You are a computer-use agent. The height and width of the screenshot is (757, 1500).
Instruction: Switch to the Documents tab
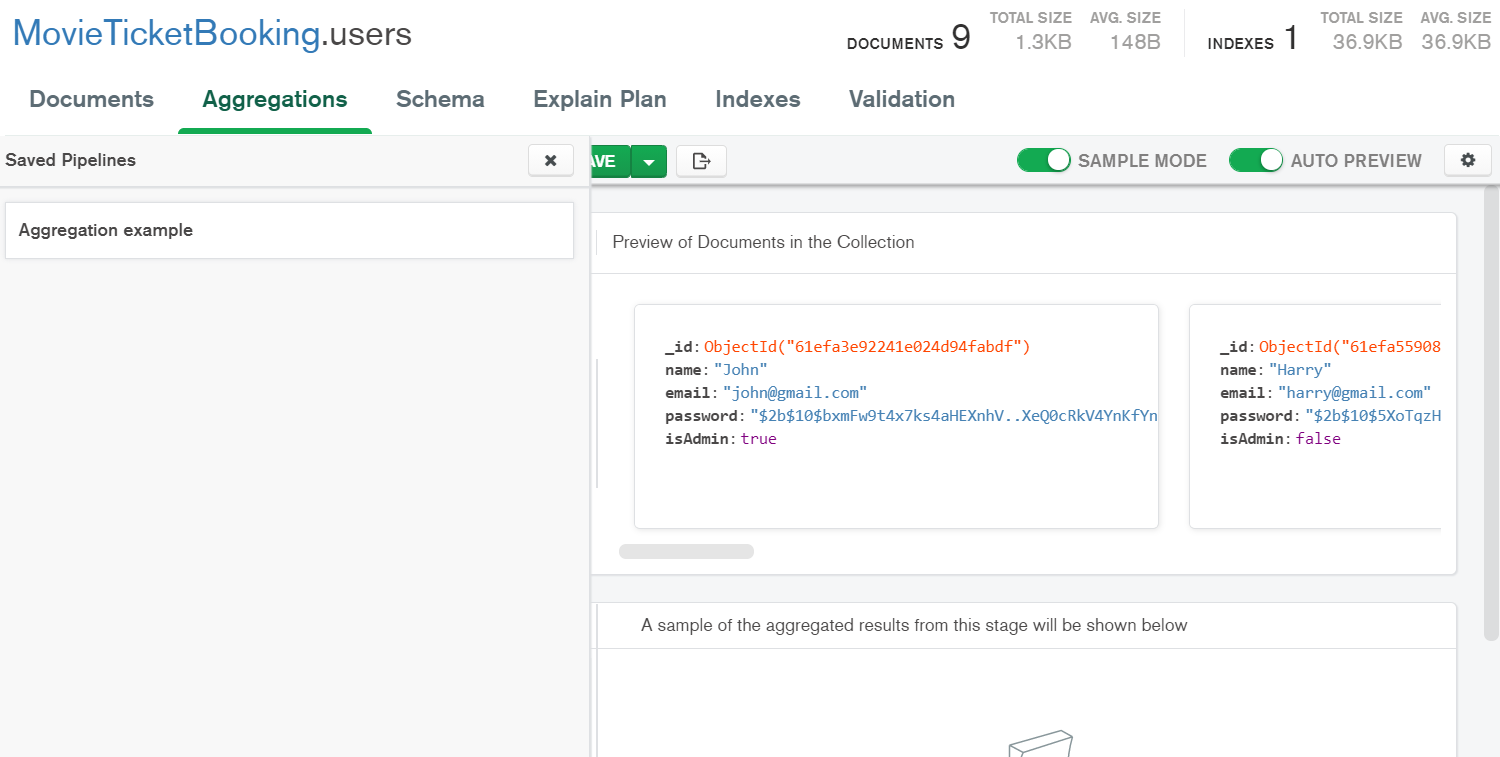(x=92, y=99)
